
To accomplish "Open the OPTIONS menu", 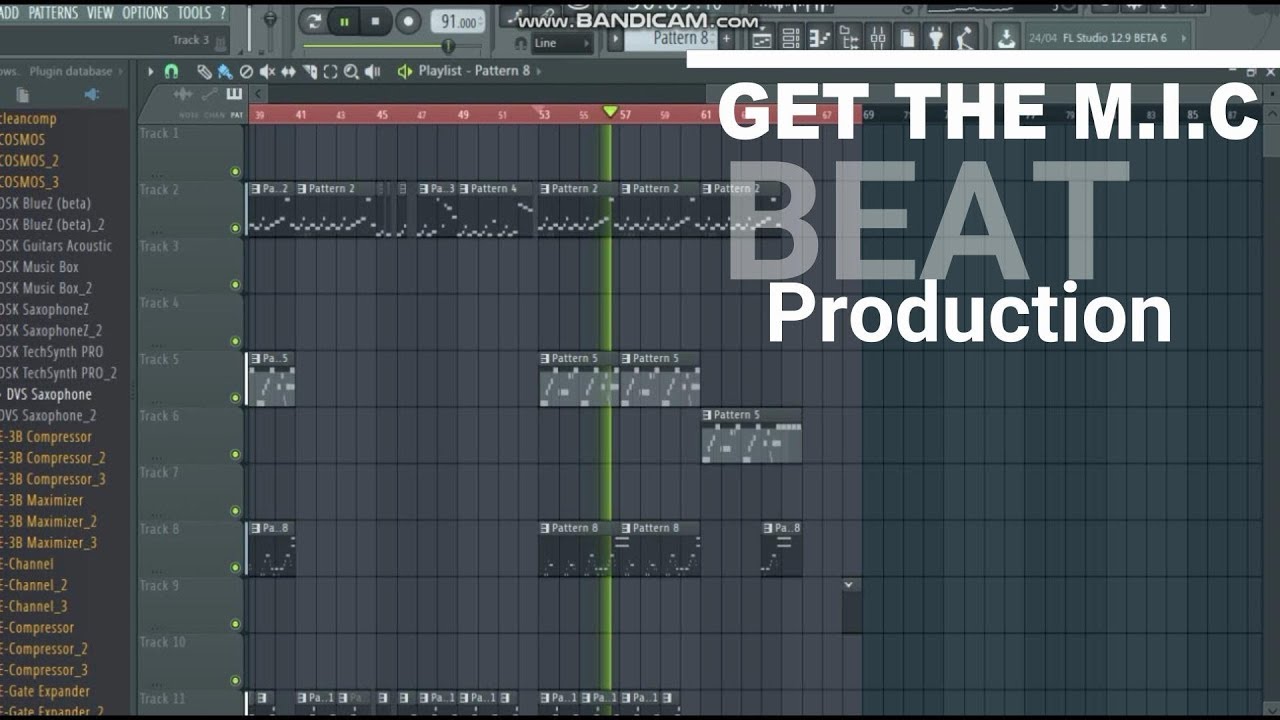I will coord(145,13).
